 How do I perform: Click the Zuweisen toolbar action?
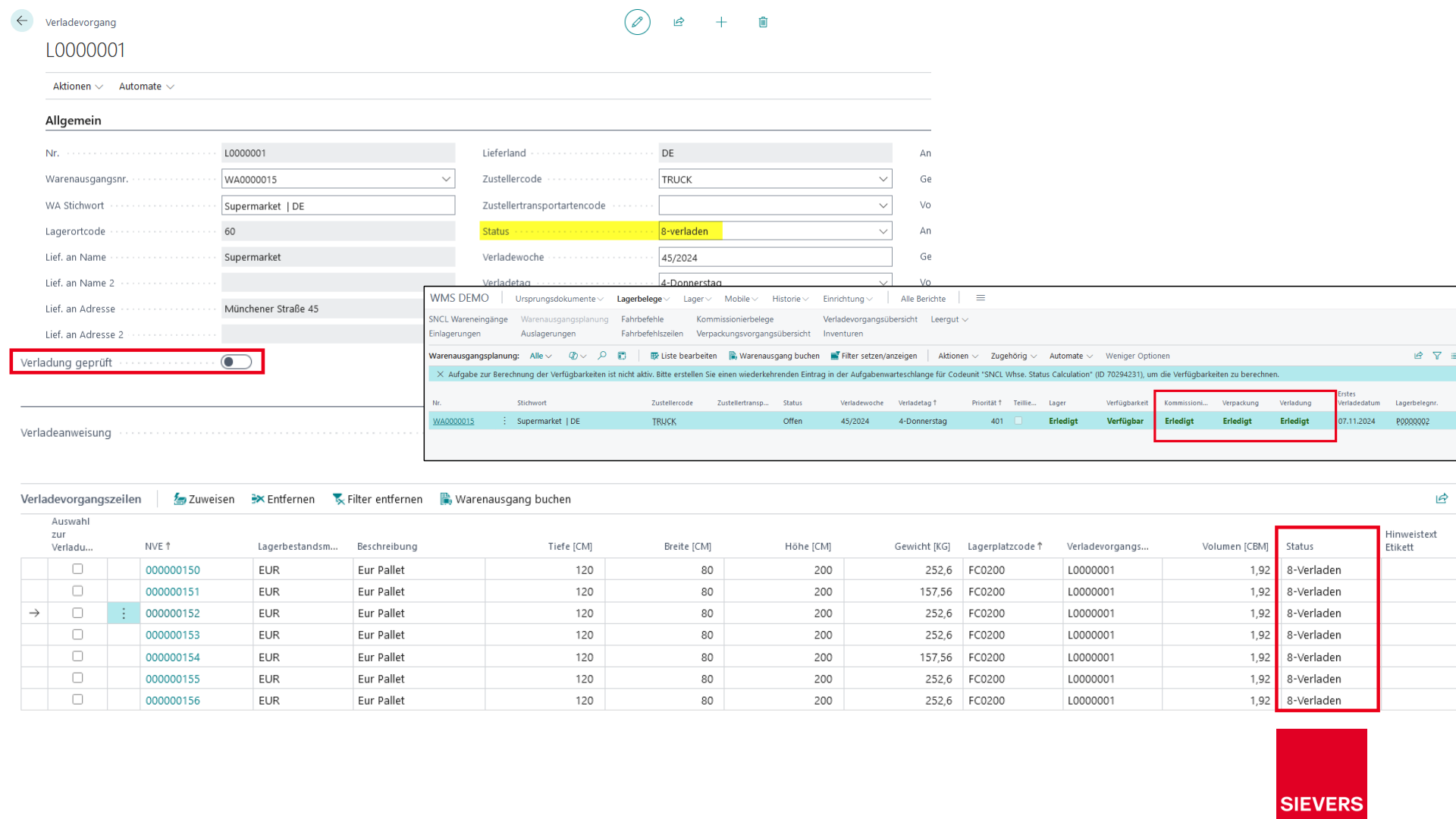click(x=204, y=499)
